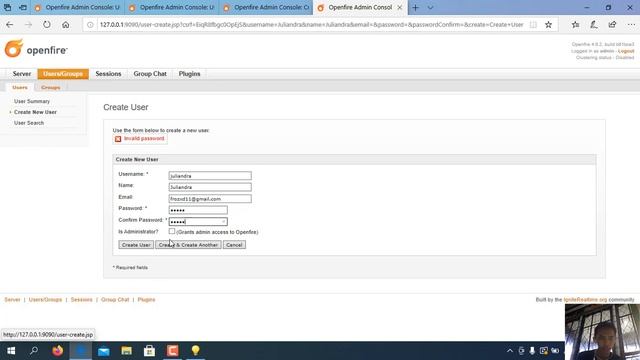Viewport: 640px width, 360px height.
Task: Open Create New User in sidebar
Action: (x=35, y=112)
